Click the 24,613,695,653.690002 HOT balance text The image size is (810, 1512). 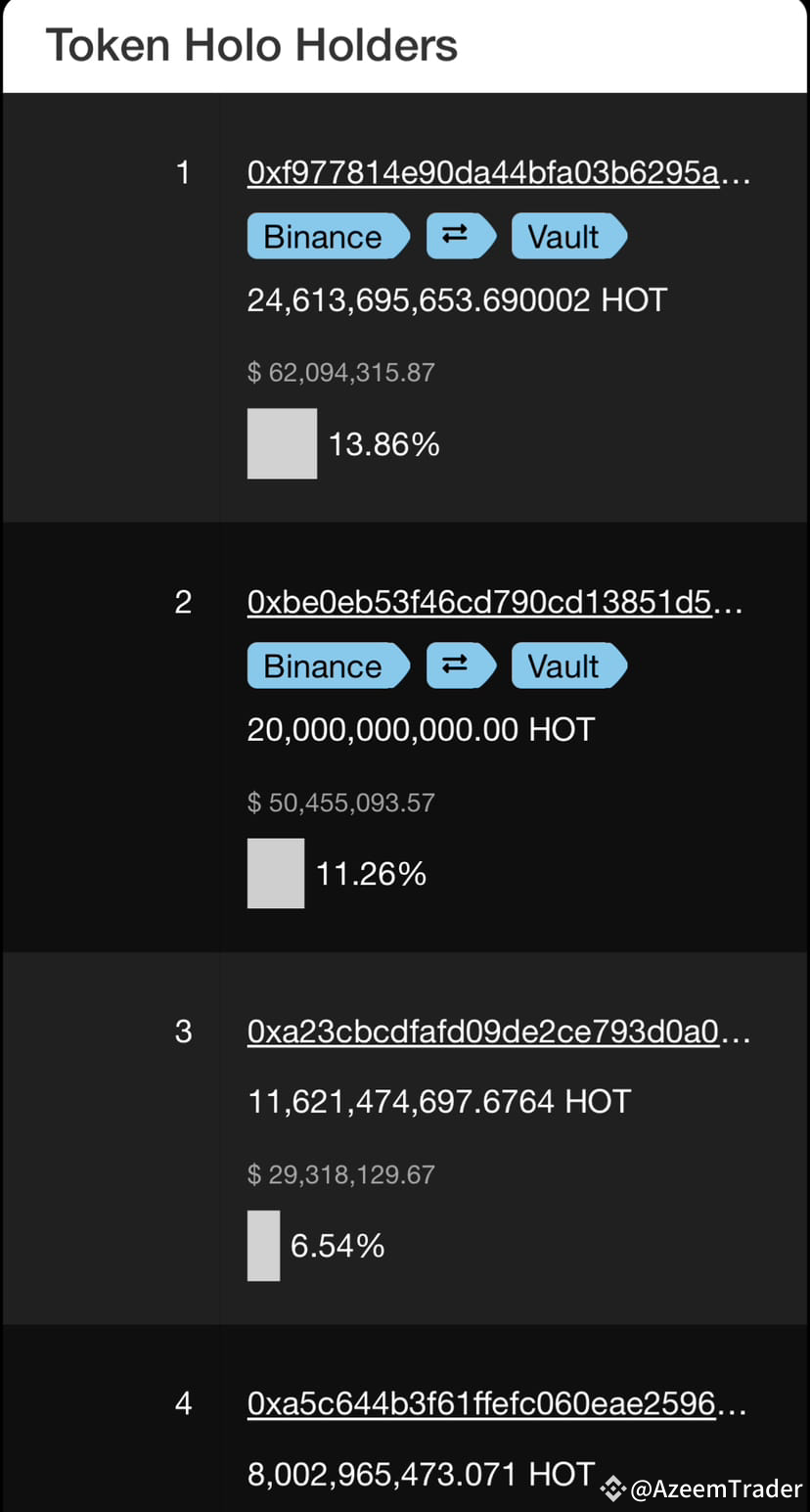pyautogui.click(x=455, y=300)
